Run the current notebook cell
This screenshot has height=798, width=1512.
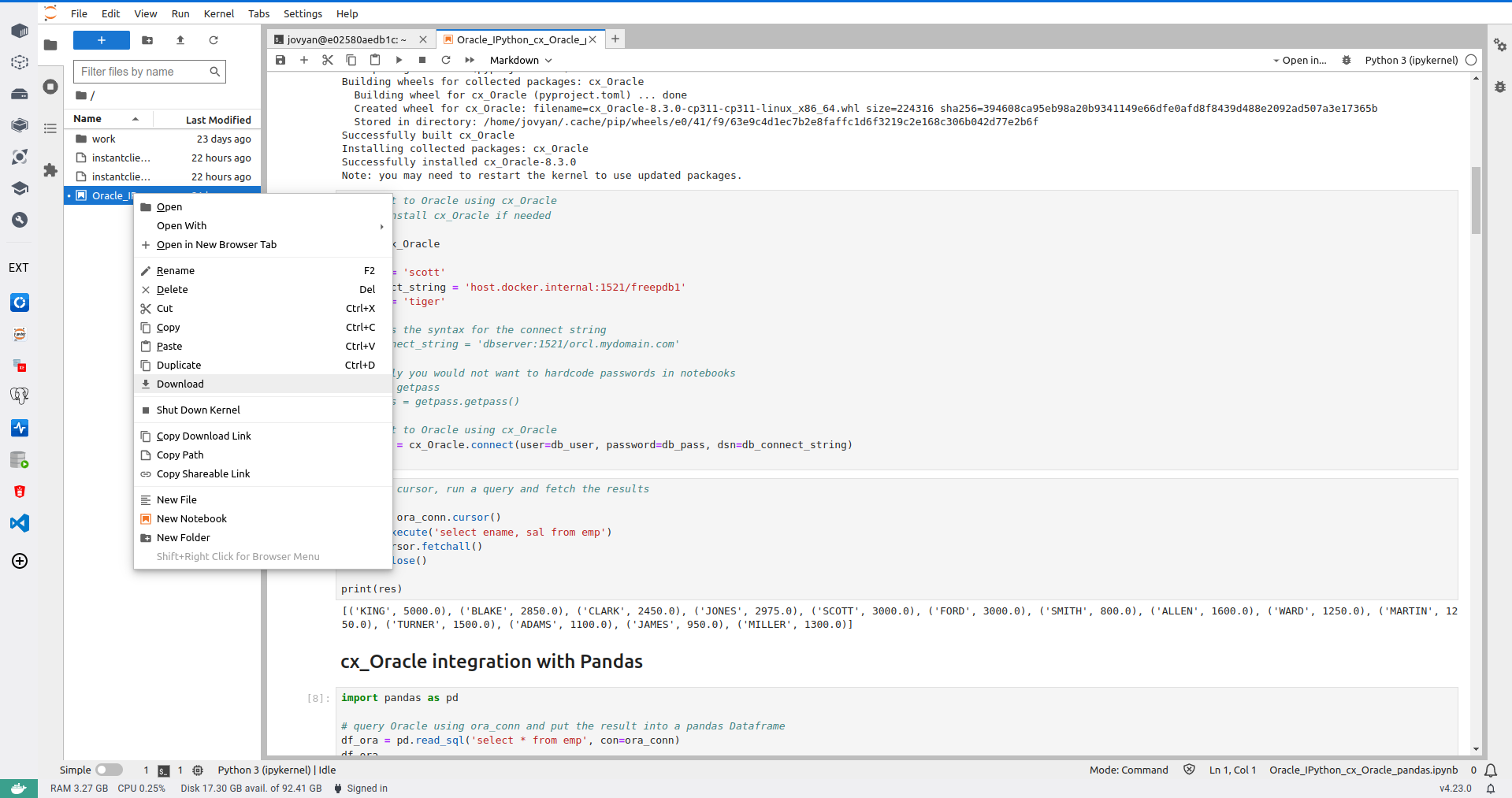coord(399,60)
